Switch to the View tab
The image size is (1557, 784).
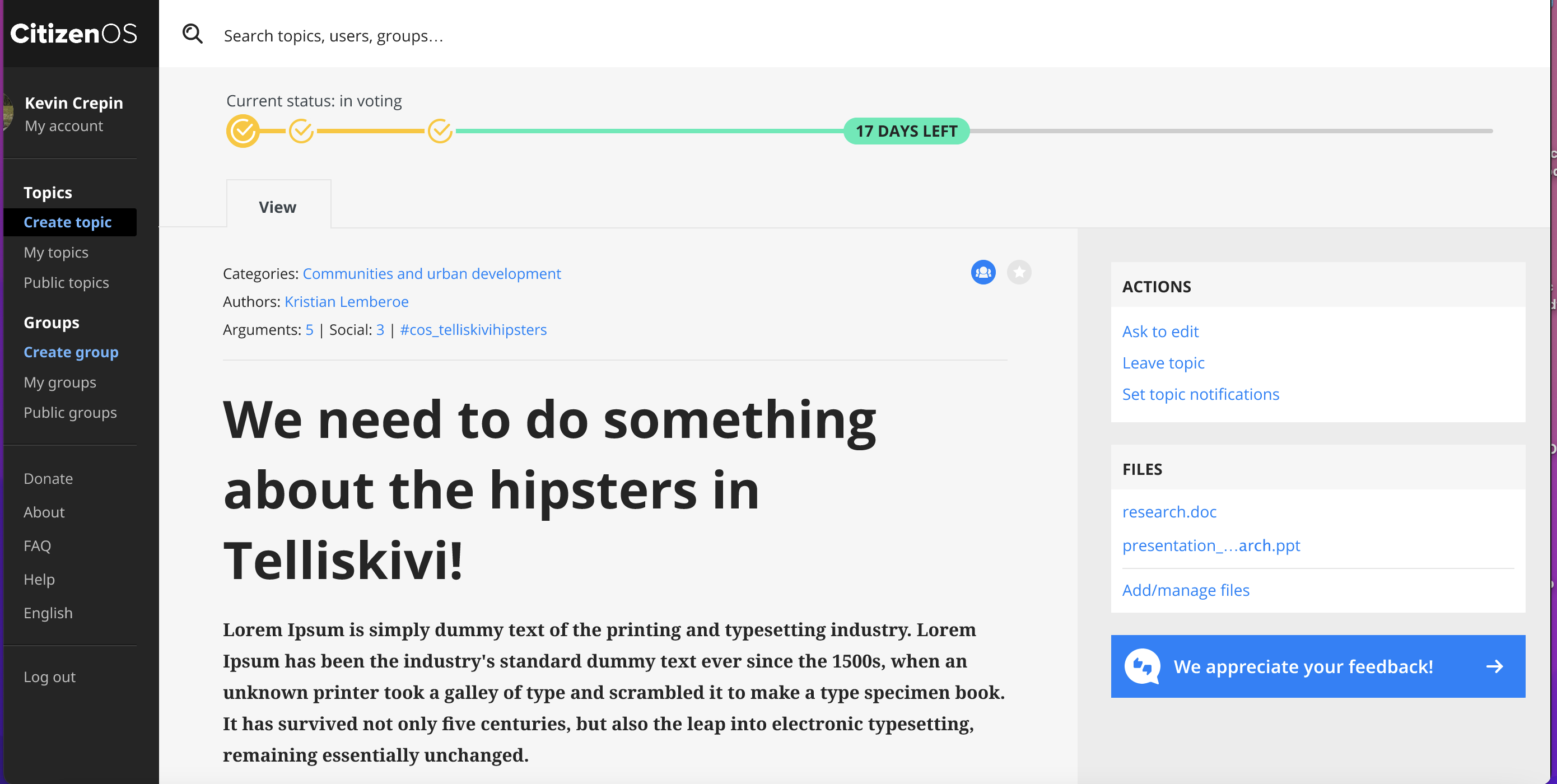click(277, 207)
